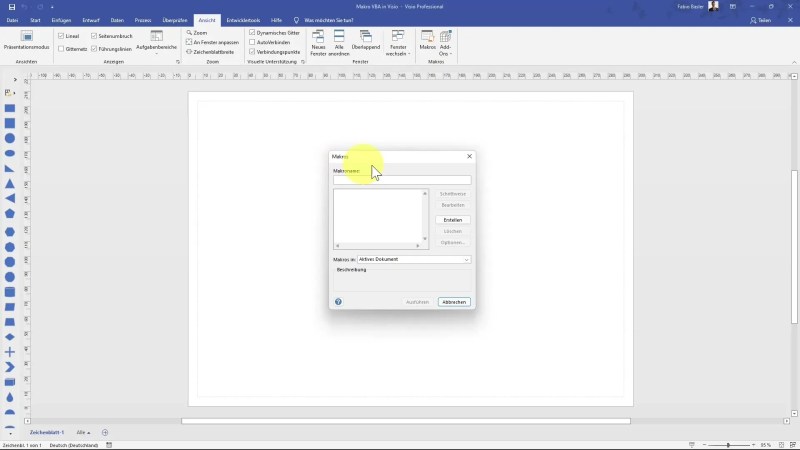Select the Zeichenblatt-1 page tab
This screenshot has height=450, width=800.
[46, 433]
